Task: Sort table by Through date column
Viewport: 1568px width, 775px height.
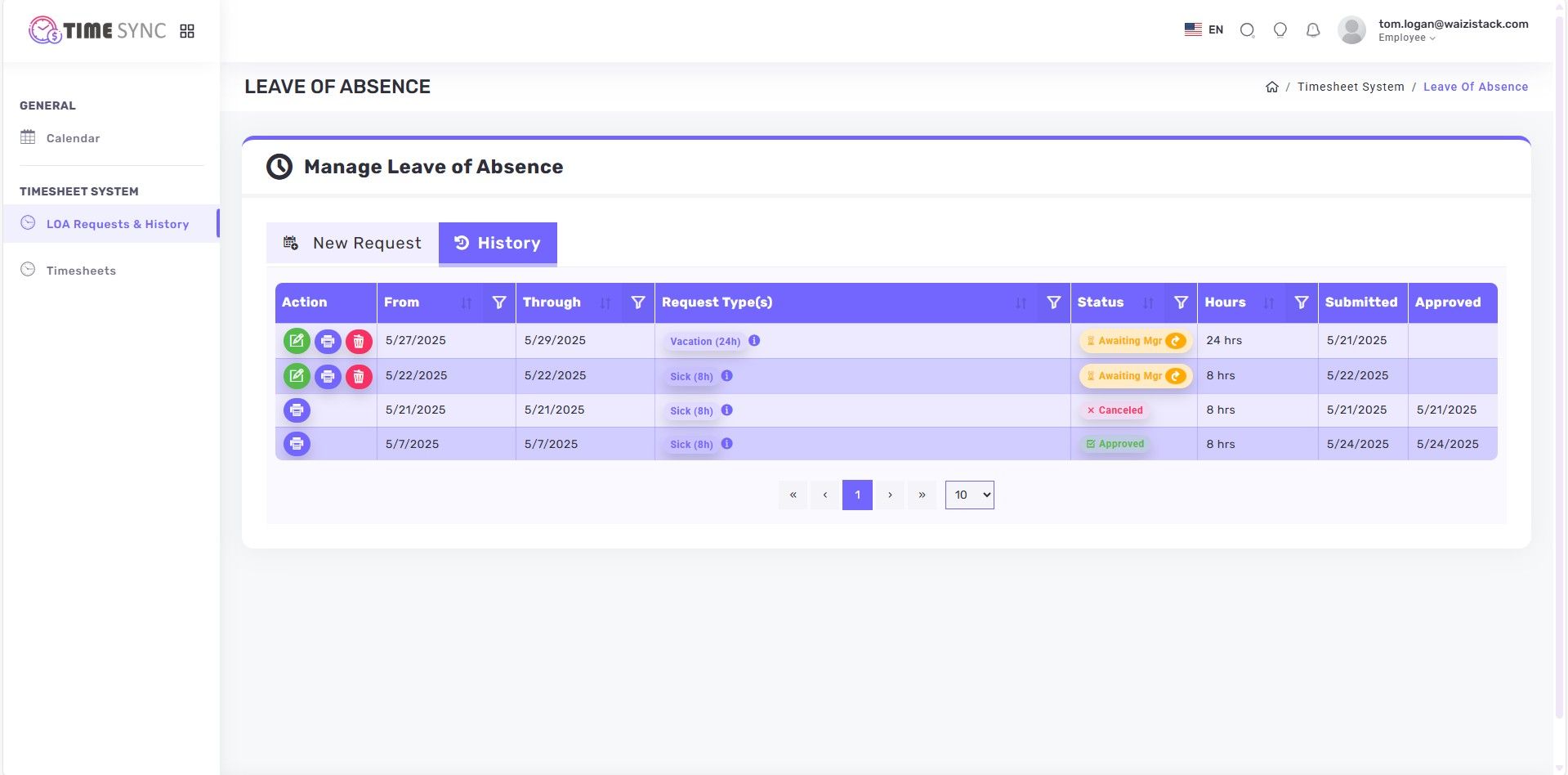Action: coord(605,302)
